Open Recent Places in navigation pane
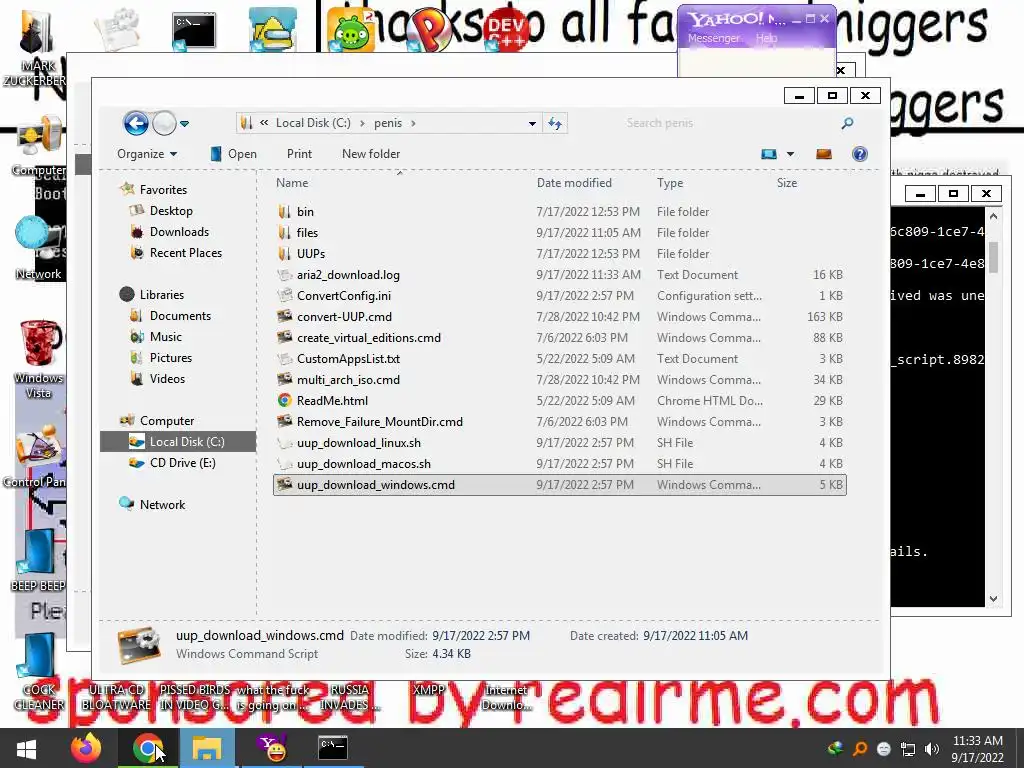Image resolution: width=1024 pixels, height=768 pixels. tap(185, 253)
